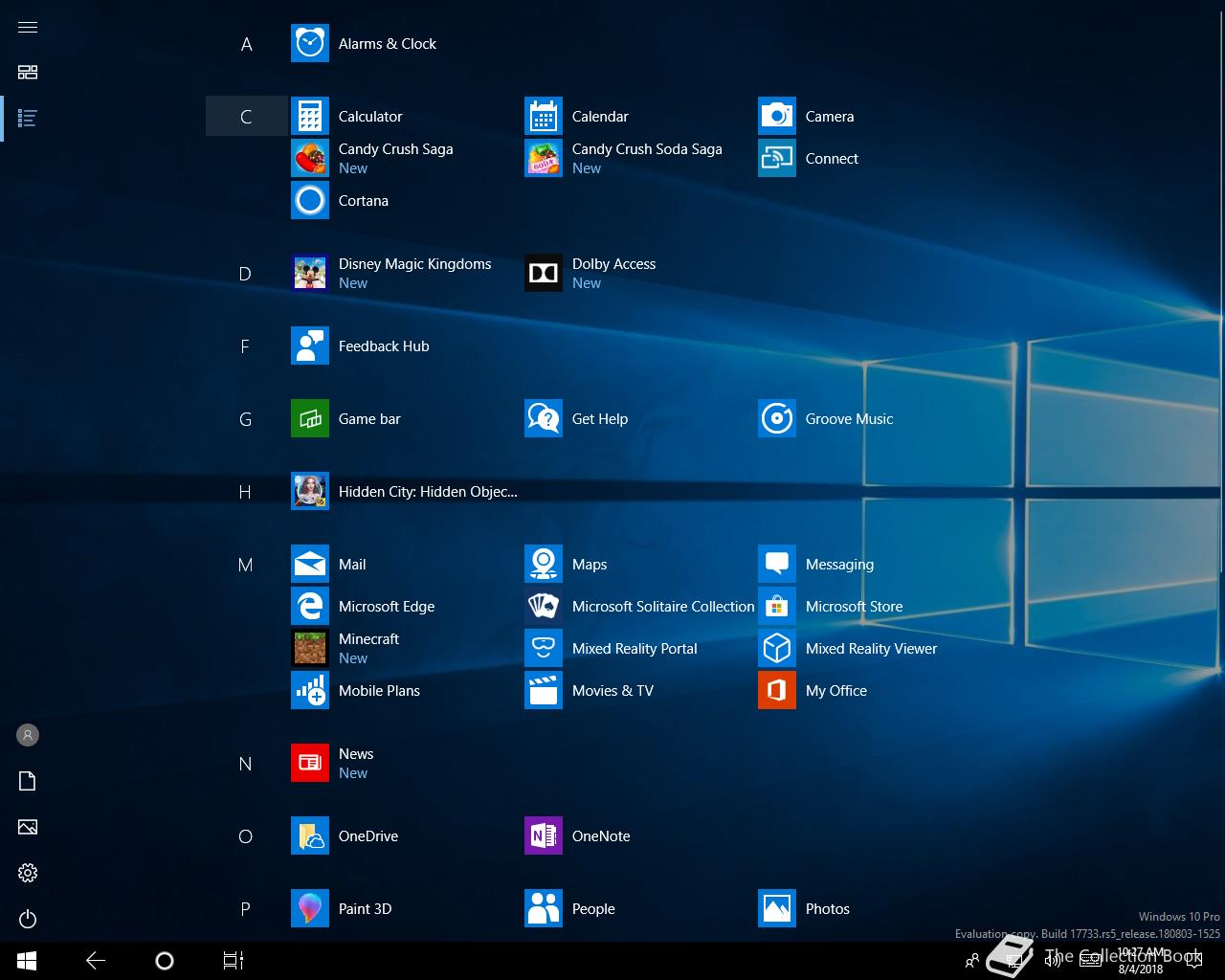The width and height of the screenshot is (1225, 980).
Task: Open Mixed Reality Portal
Action: pyautogui.click(x=544, y=649)
